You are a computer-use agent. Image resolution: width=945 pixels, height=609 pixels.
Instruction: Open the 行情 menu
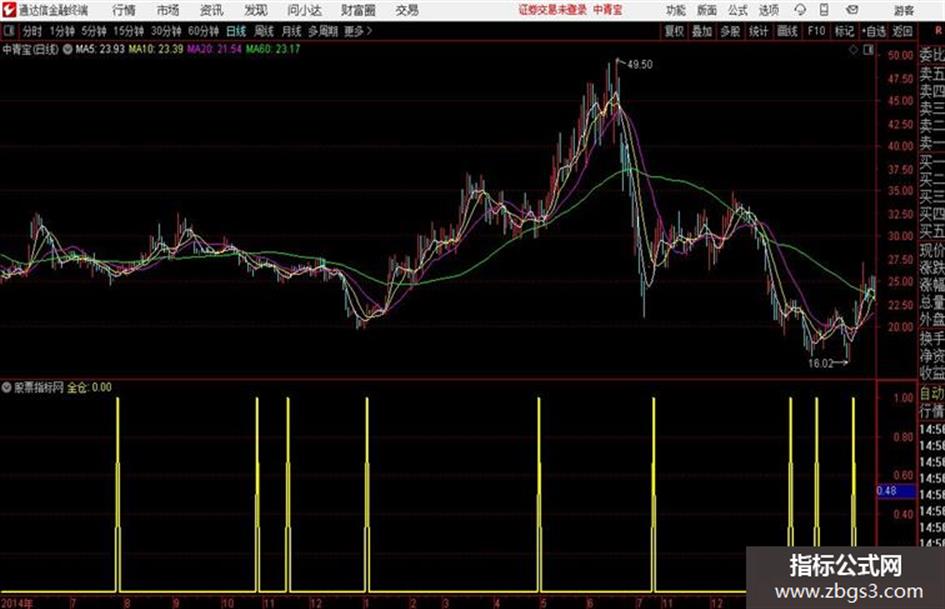(124, 10)
